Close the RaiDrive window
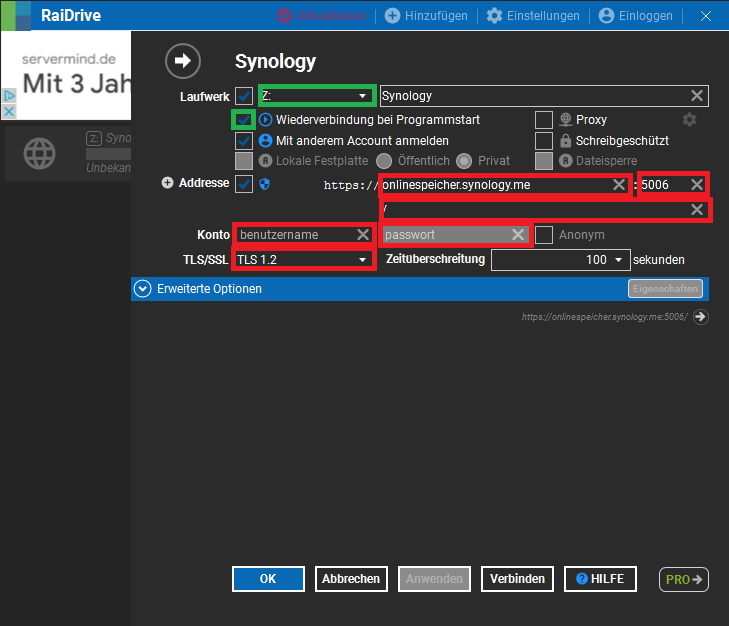This screenshot has width=729, height=626. pos(705,16)
